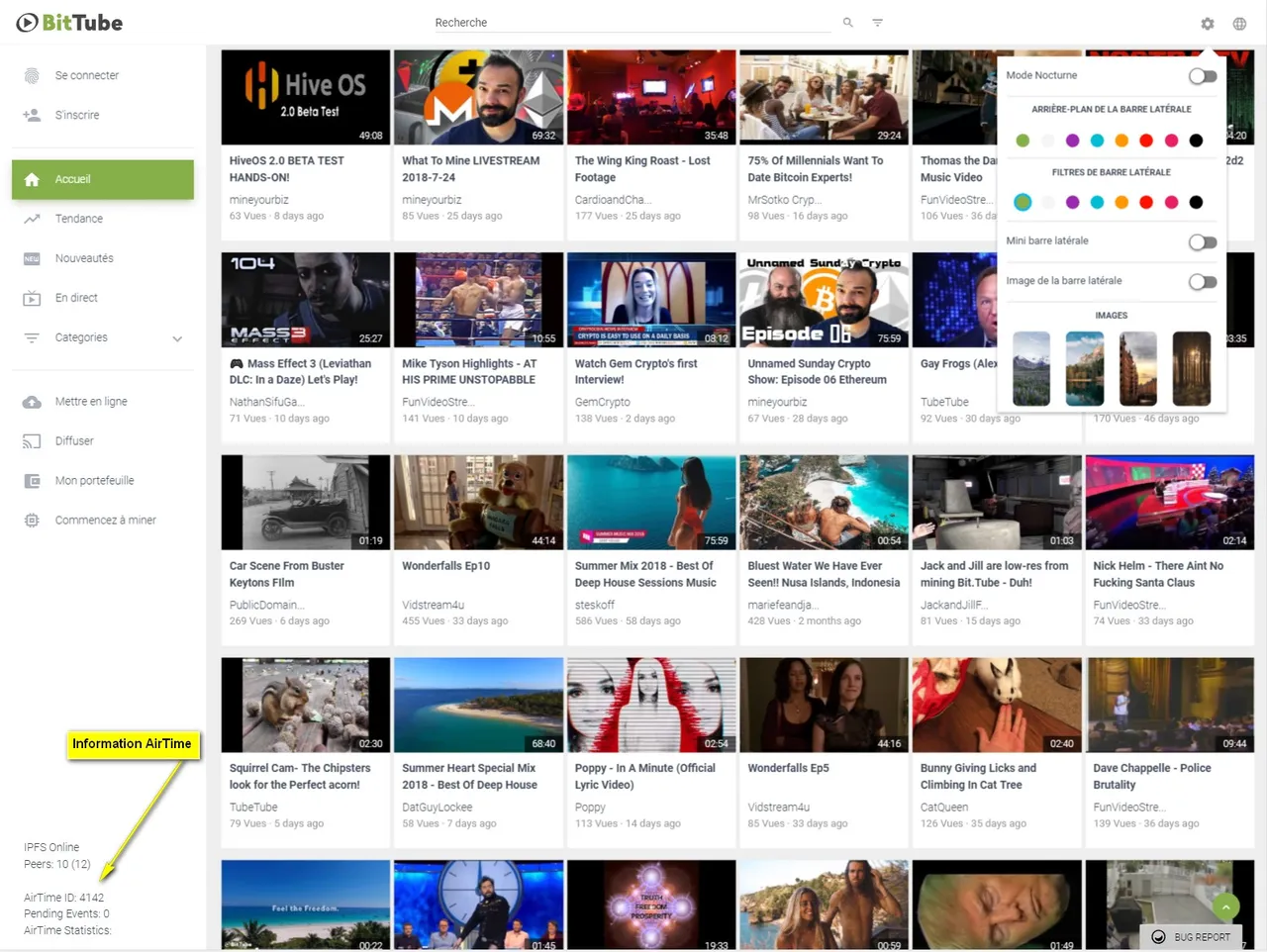
Task: Click the 'Pending Events: 0' text
Action: point(66,914)
